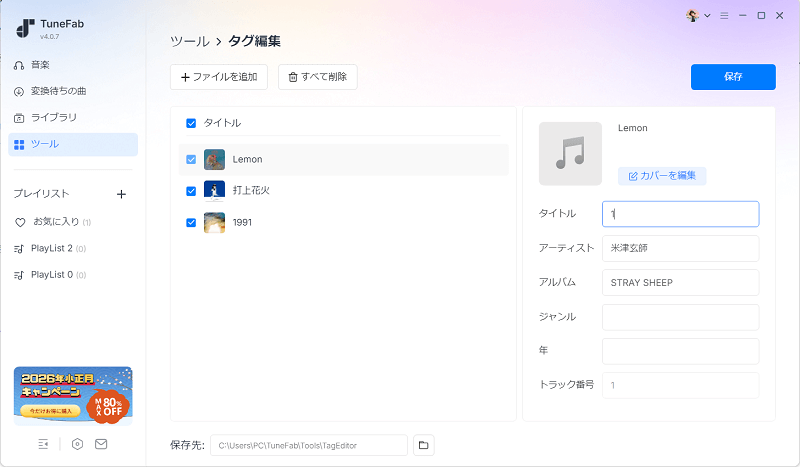Open 変換待ちの曲 conversion queue

[x=50, y=91]
